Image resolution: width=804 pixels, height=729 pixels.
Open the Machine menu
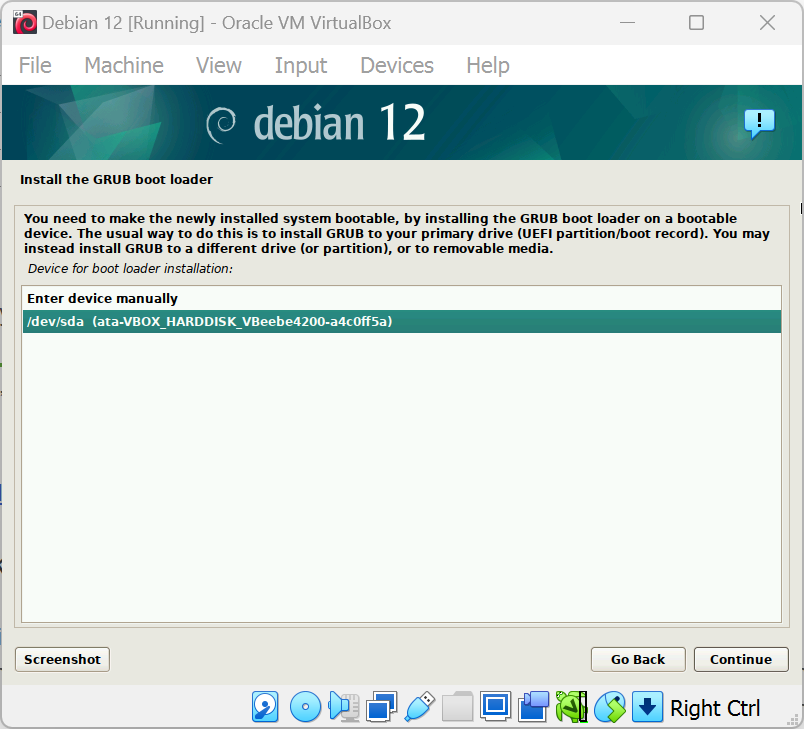click(x=124, y=65)
